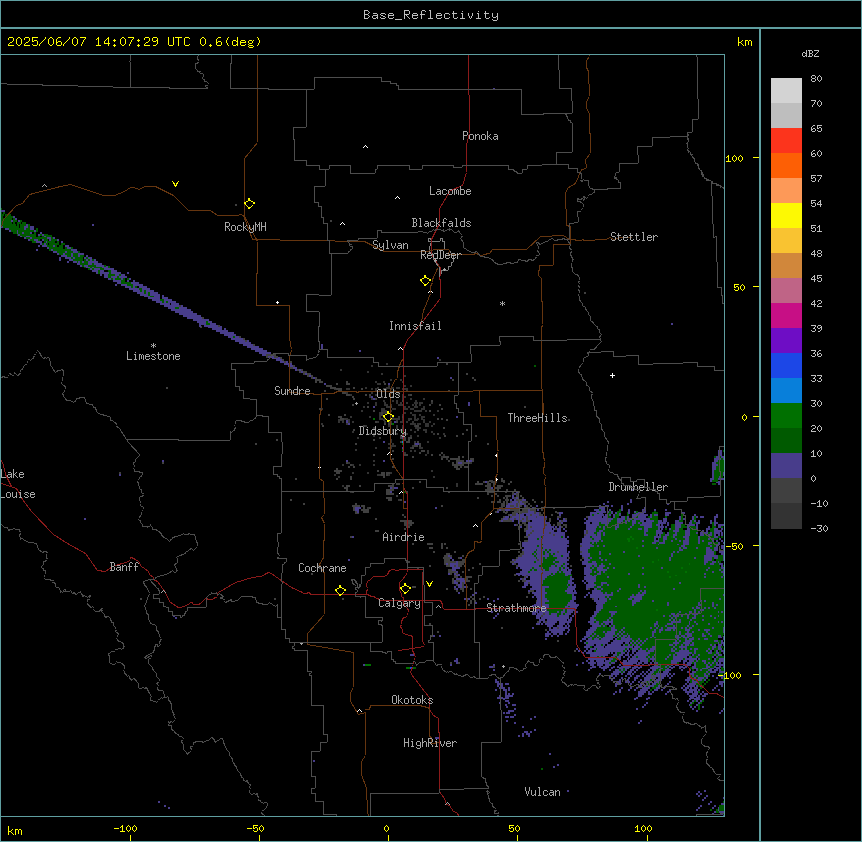
Task: Pick the red legend swatch below 65
Action: pos(786,140)
